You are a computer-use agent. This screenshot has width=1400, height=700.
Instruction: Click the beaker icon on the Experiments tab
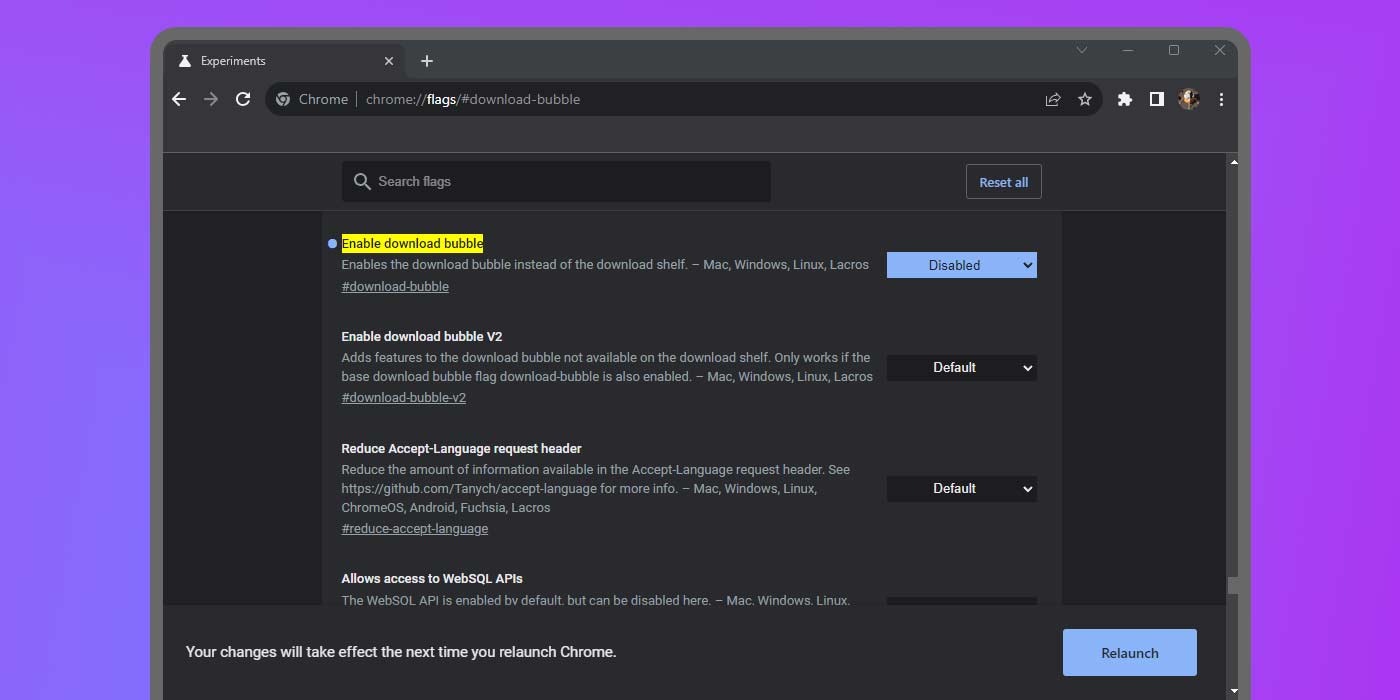(x=184, y=60)
